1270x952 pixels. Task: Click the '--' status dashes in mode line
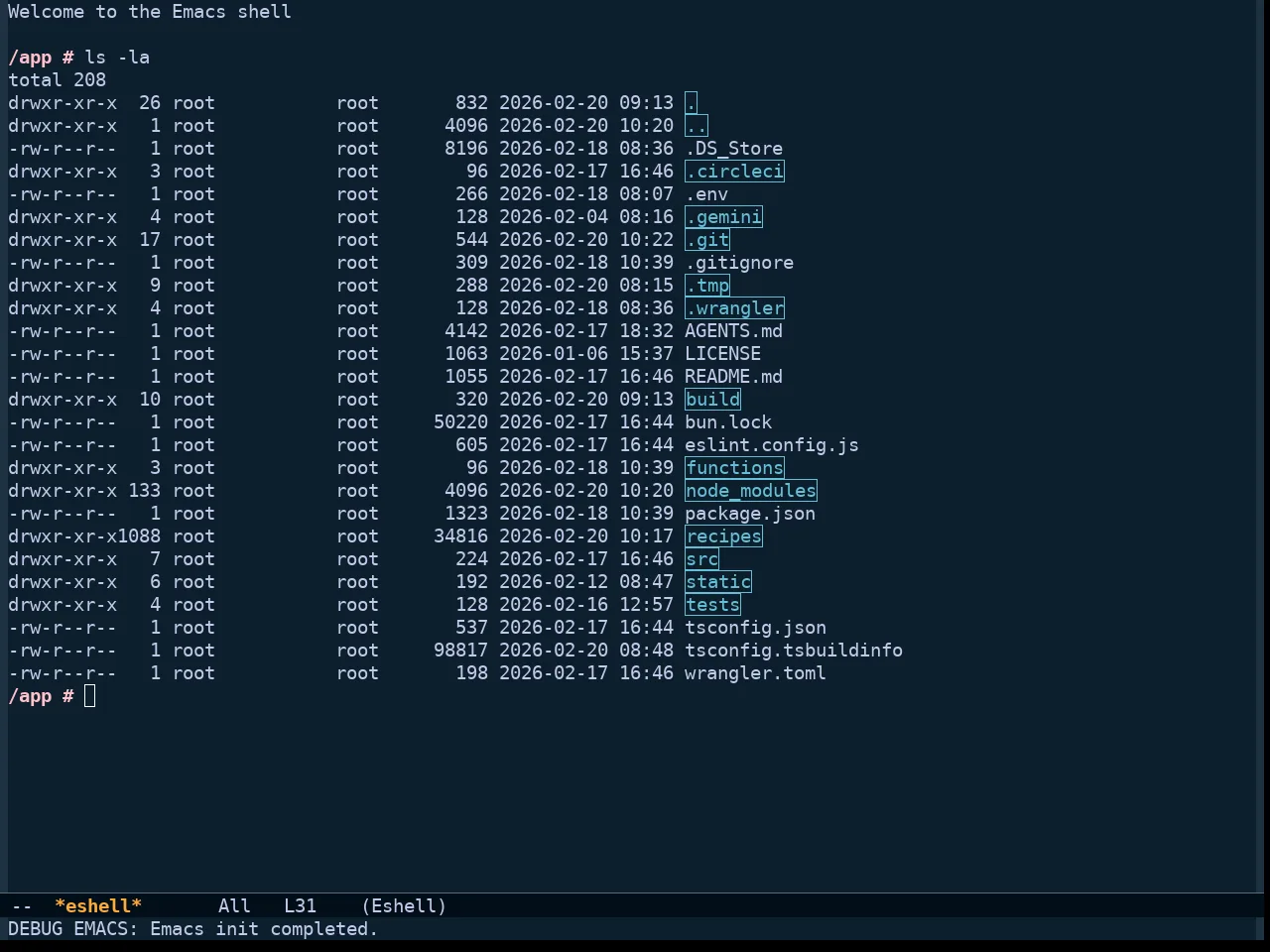point(22,906)
